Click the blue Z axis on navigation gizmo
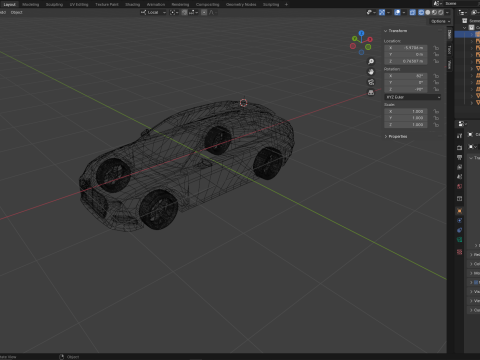The height and width of the screenshot is (360, 480). pyautogui.click(x=361, y=33)
